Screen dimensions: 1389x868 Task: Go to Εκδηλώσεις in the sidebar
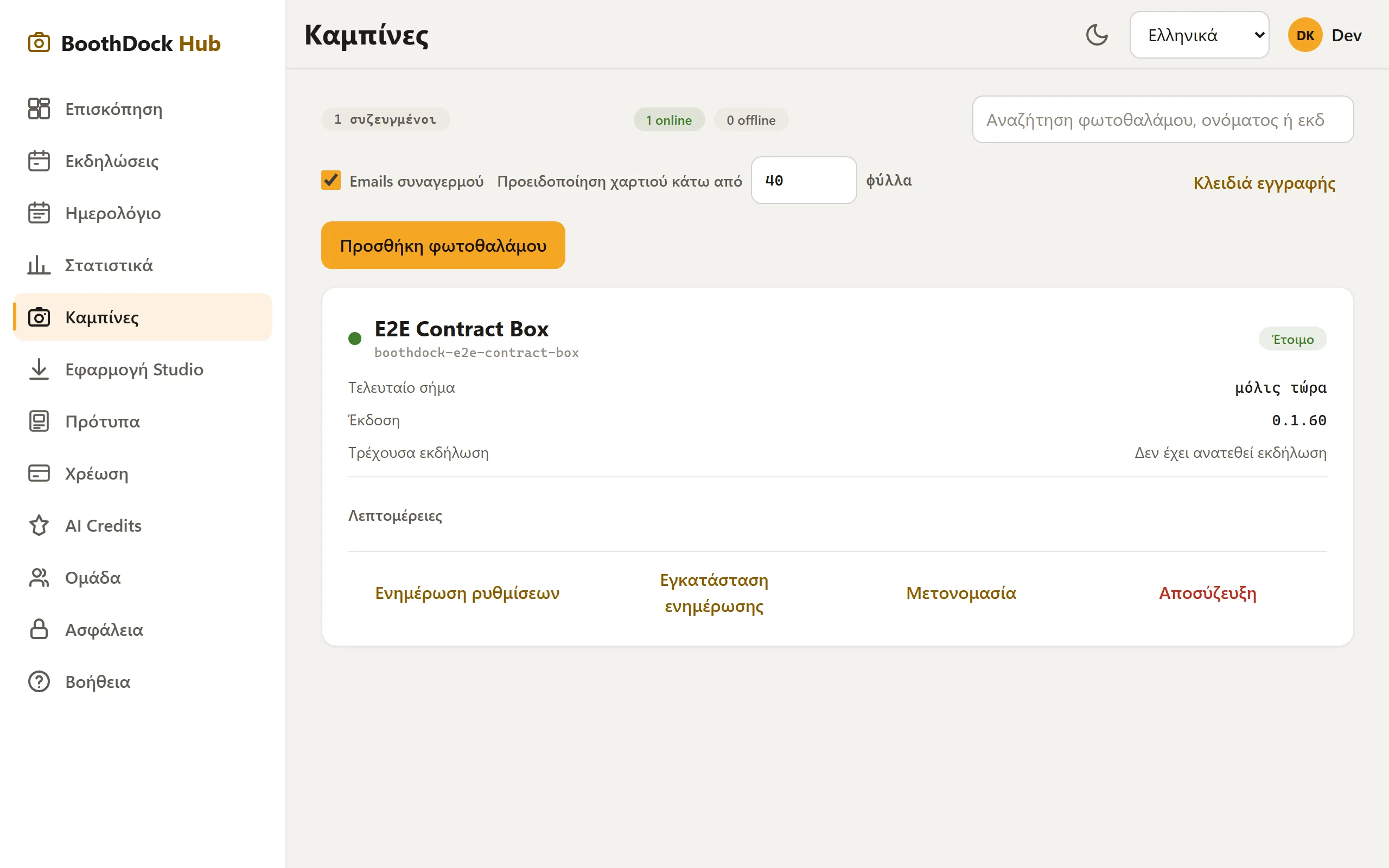[142, 161]
